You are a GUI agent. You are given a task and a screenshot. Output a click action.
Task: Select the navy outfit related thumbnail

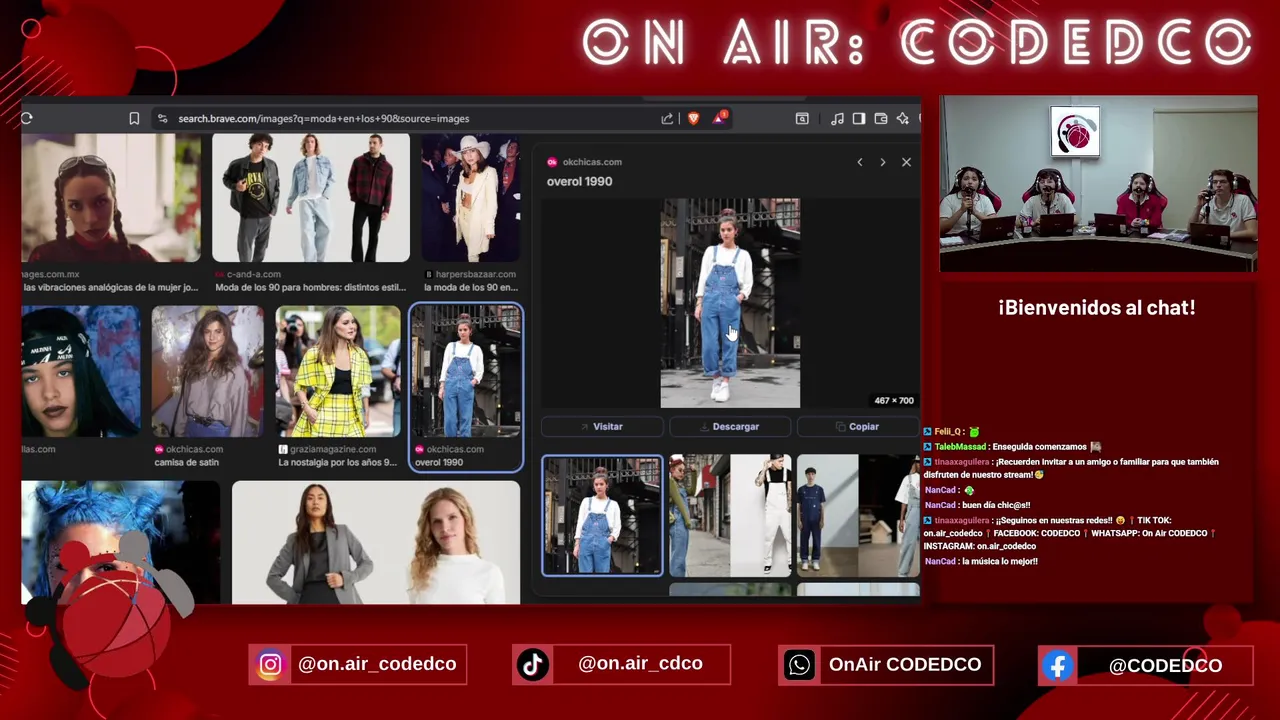[858, 516]
